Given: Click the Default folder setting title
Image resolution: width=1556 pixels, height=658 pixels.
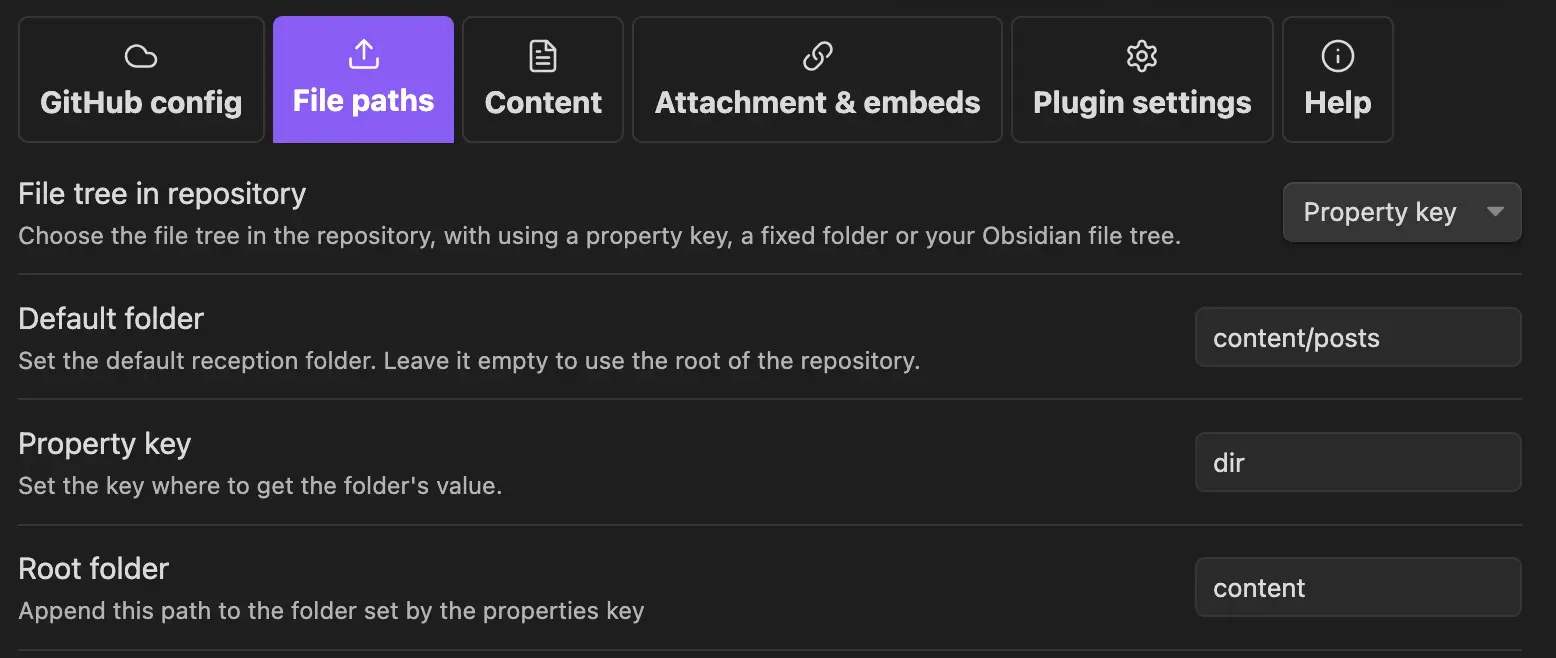Looking at the screenshot, I should (x=111, y=319).
